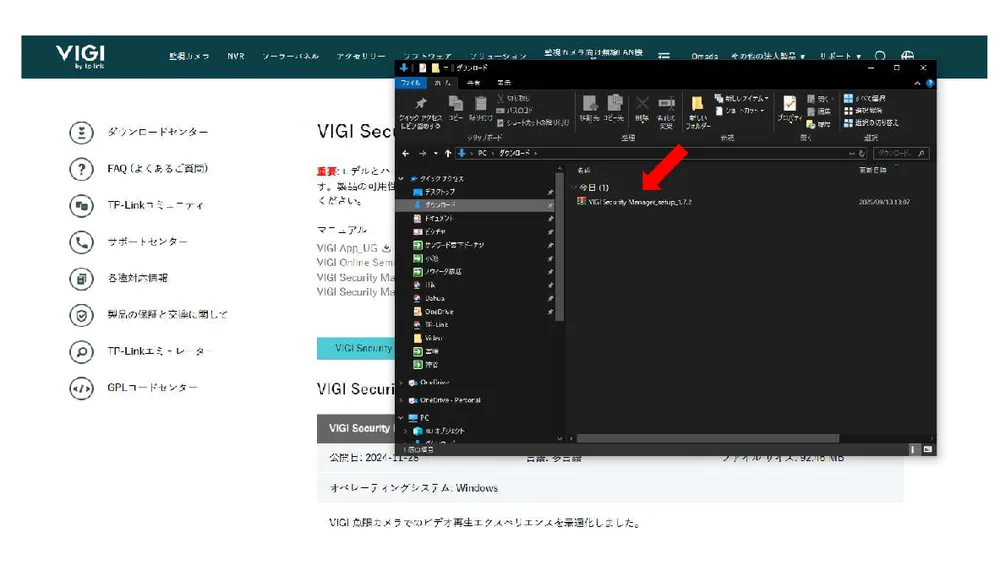Open the recent locations dropdown arrow
Screen dimensions: 1000x576
[436, 153]
